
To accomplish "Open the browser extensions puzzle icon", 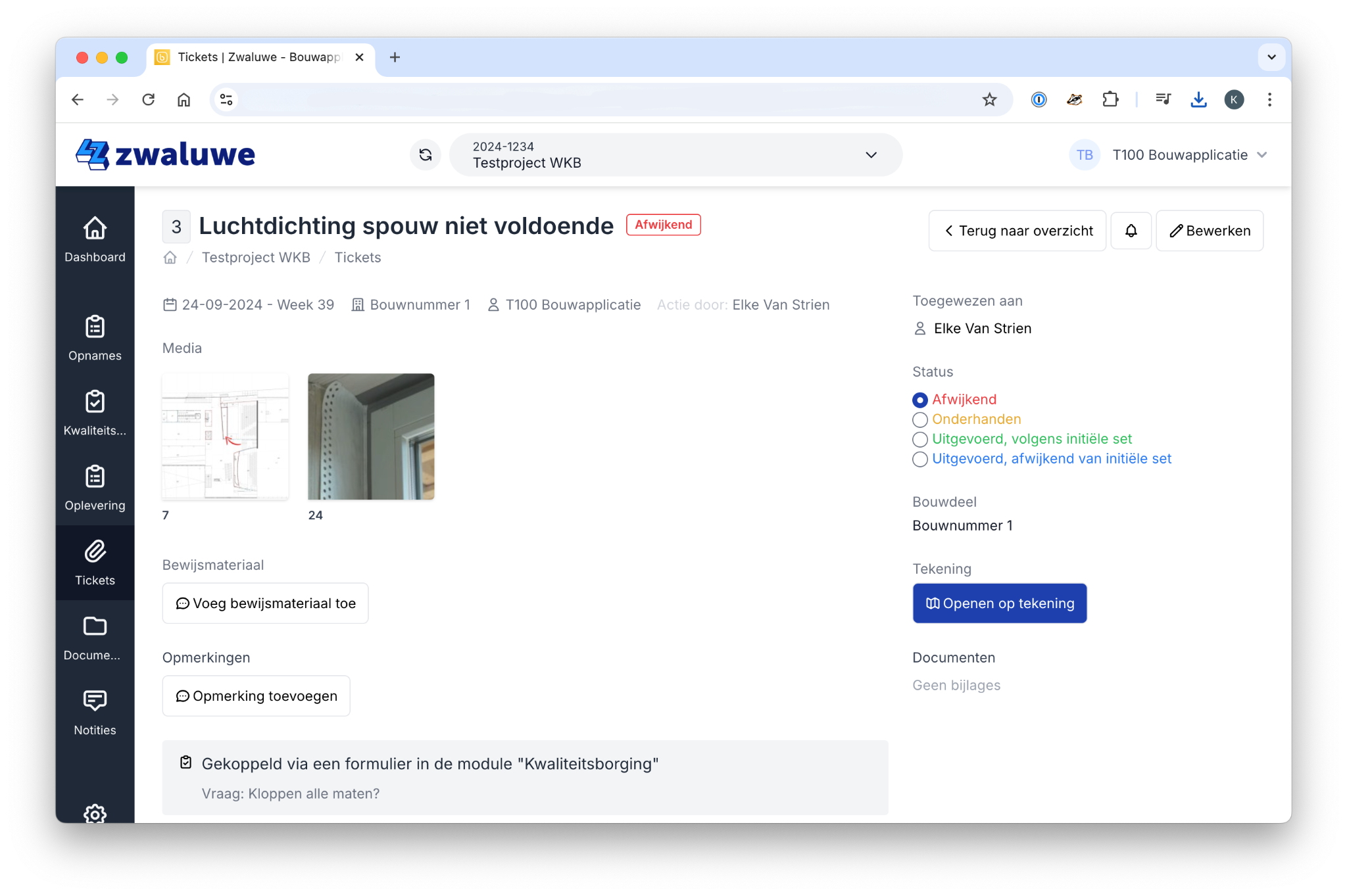I will point(1110,99).
